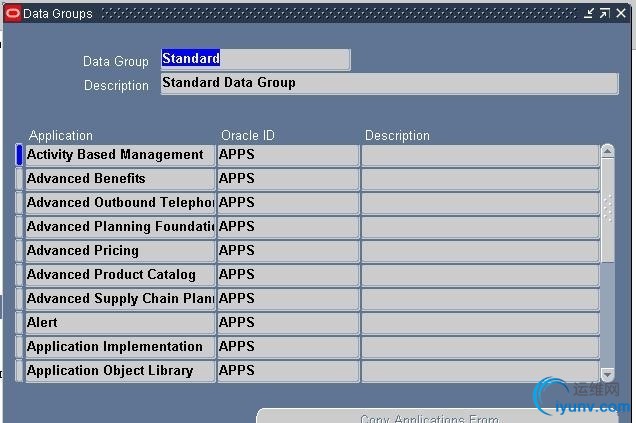Click the record indicator beside Activity Based Management
Screen dimensions: 636x423
tap(19, 155)
